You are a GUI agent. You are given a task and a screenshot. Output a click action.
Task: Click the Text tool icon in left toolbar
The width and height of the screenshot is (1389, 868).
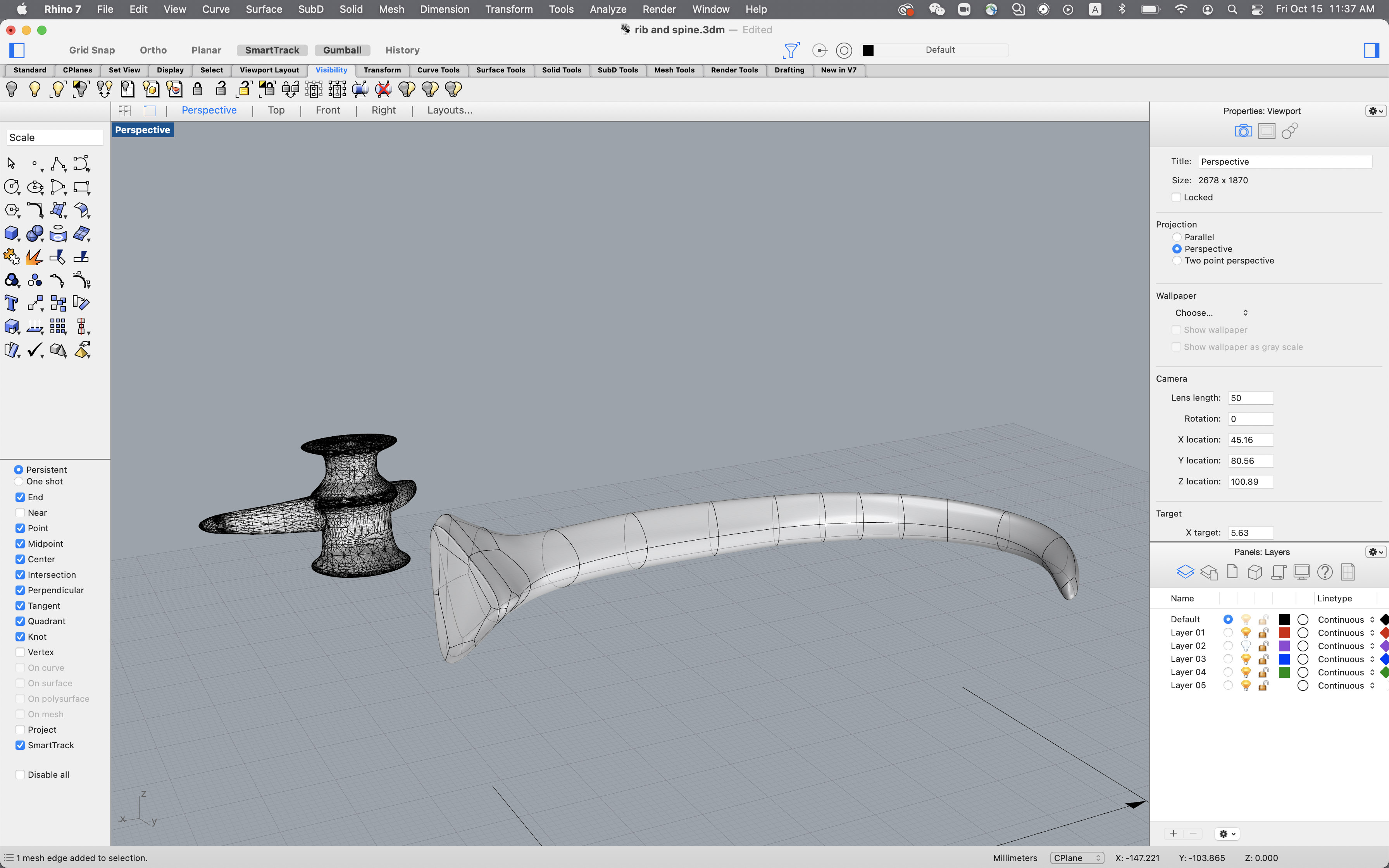point(12,303)
